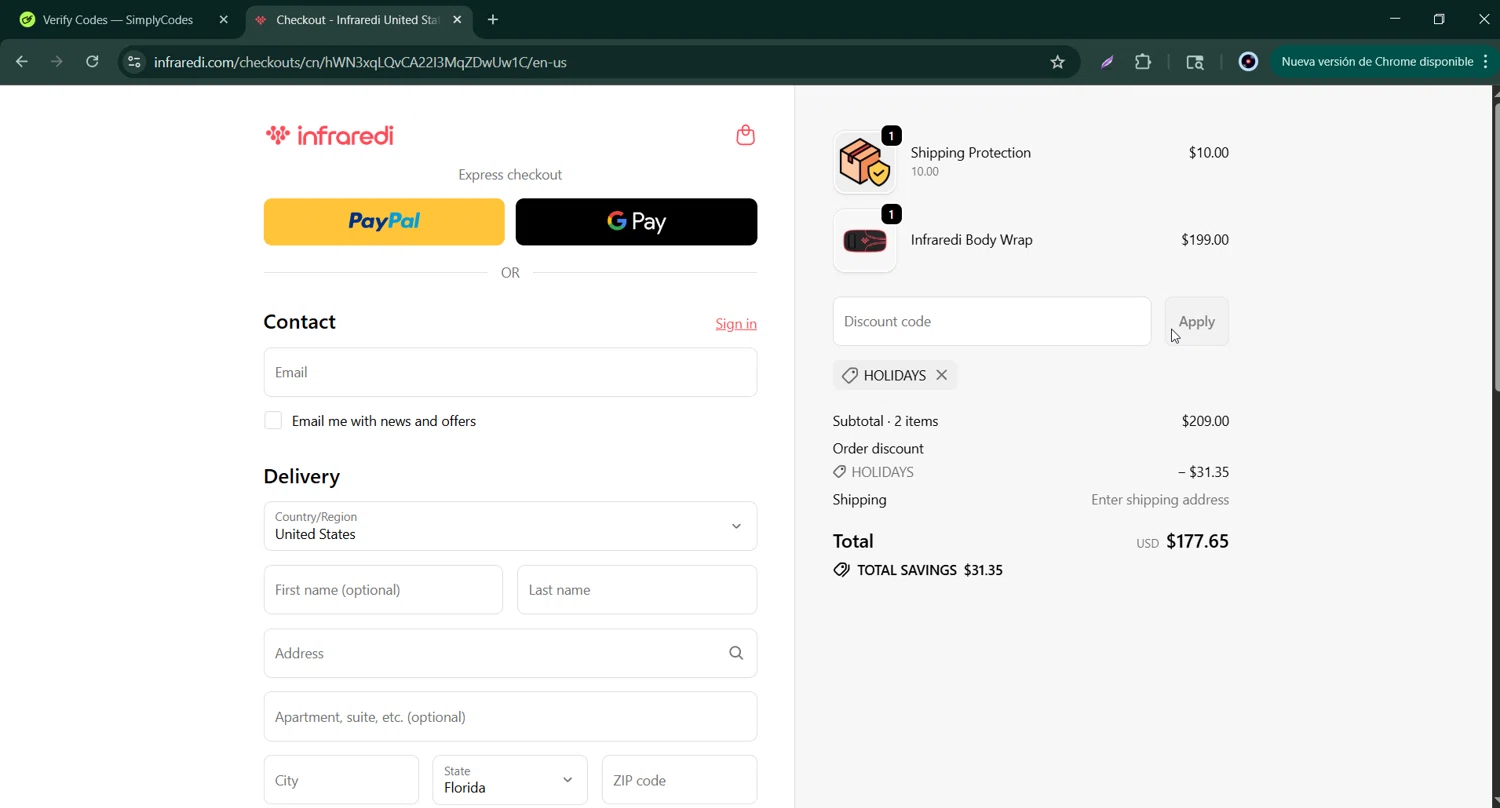This screenshot has width=1500, height=808.
Task: Close the Checkout Infraredi tab
Action: pyautogui.click(x=457, y=20)
